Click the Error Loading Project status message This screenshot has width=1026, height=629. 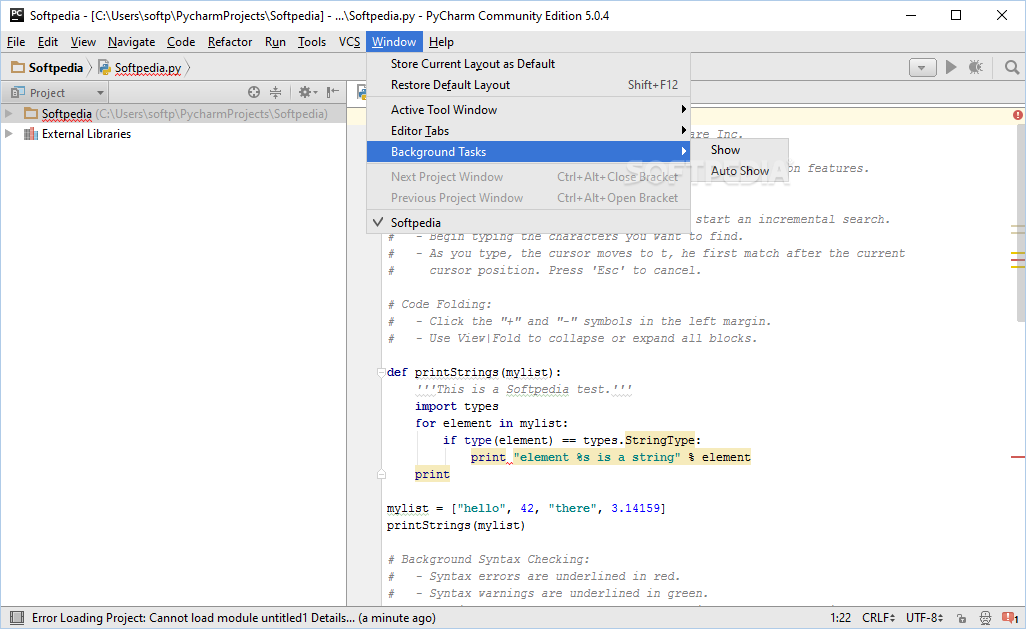(x=234, y=617)
